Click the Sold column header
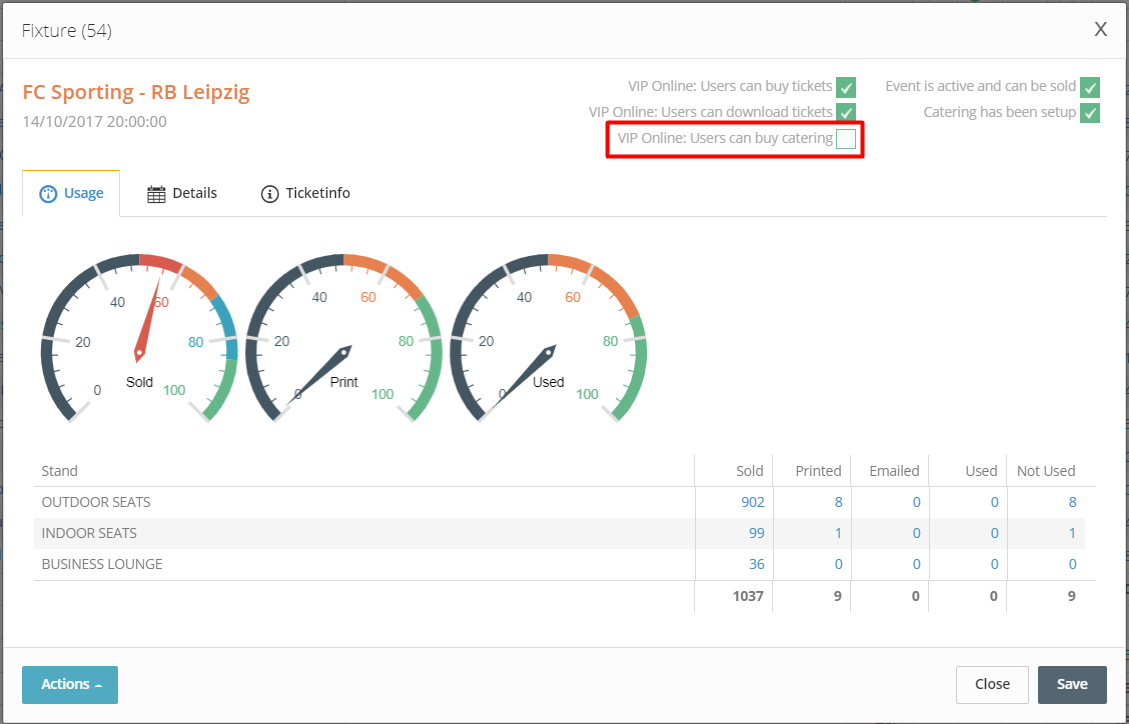 [750, 471]
